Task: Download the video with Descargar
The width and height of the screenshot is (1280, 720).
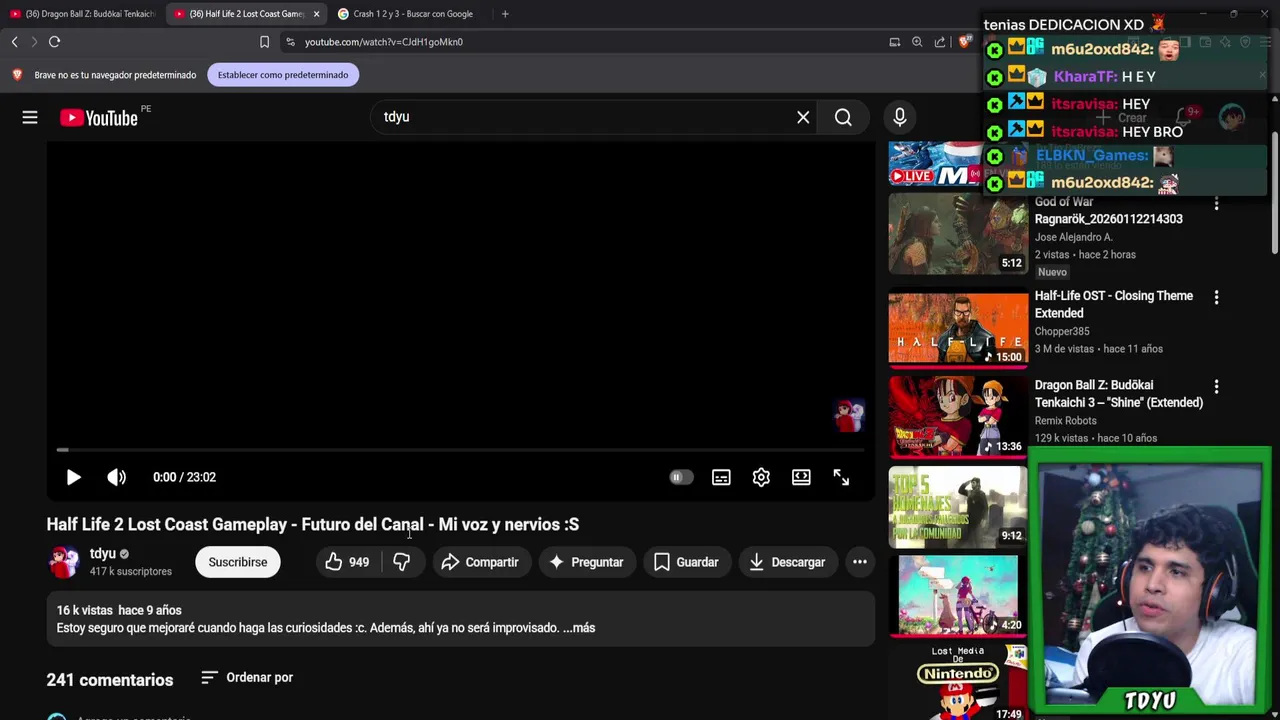Action: coord(787,562)
